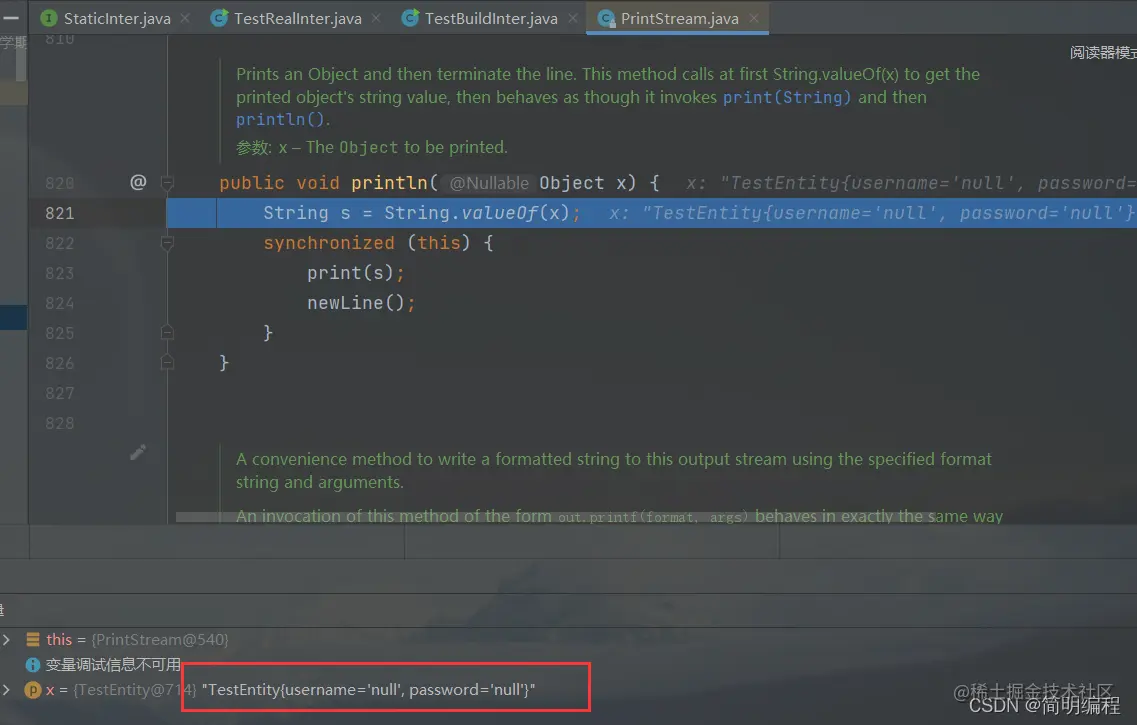Click line number 824 in the gutter
The width and height of the screenshot is (1137, 725).
pos(59,303)
